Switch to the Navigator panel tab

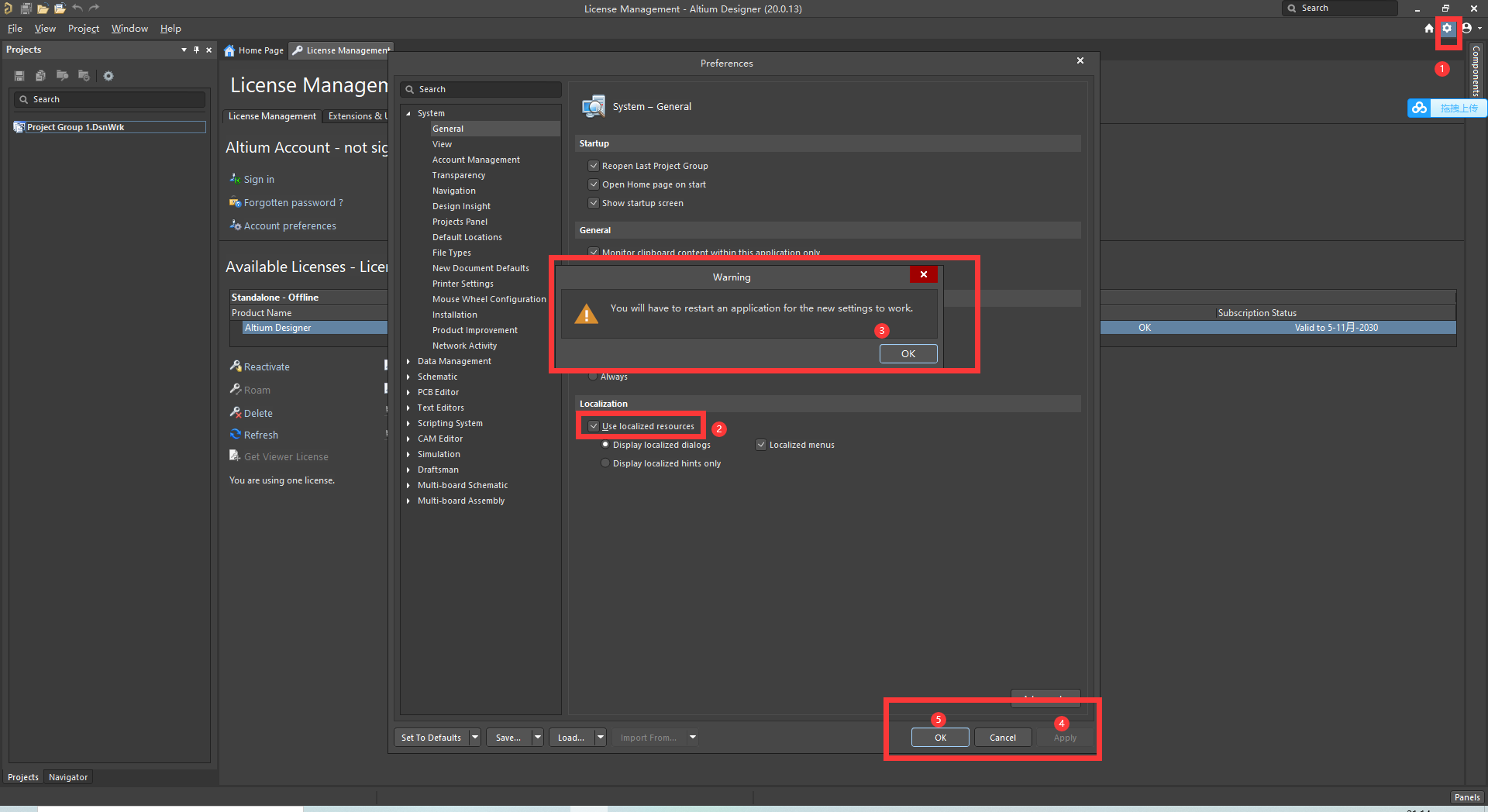[68, 777]
